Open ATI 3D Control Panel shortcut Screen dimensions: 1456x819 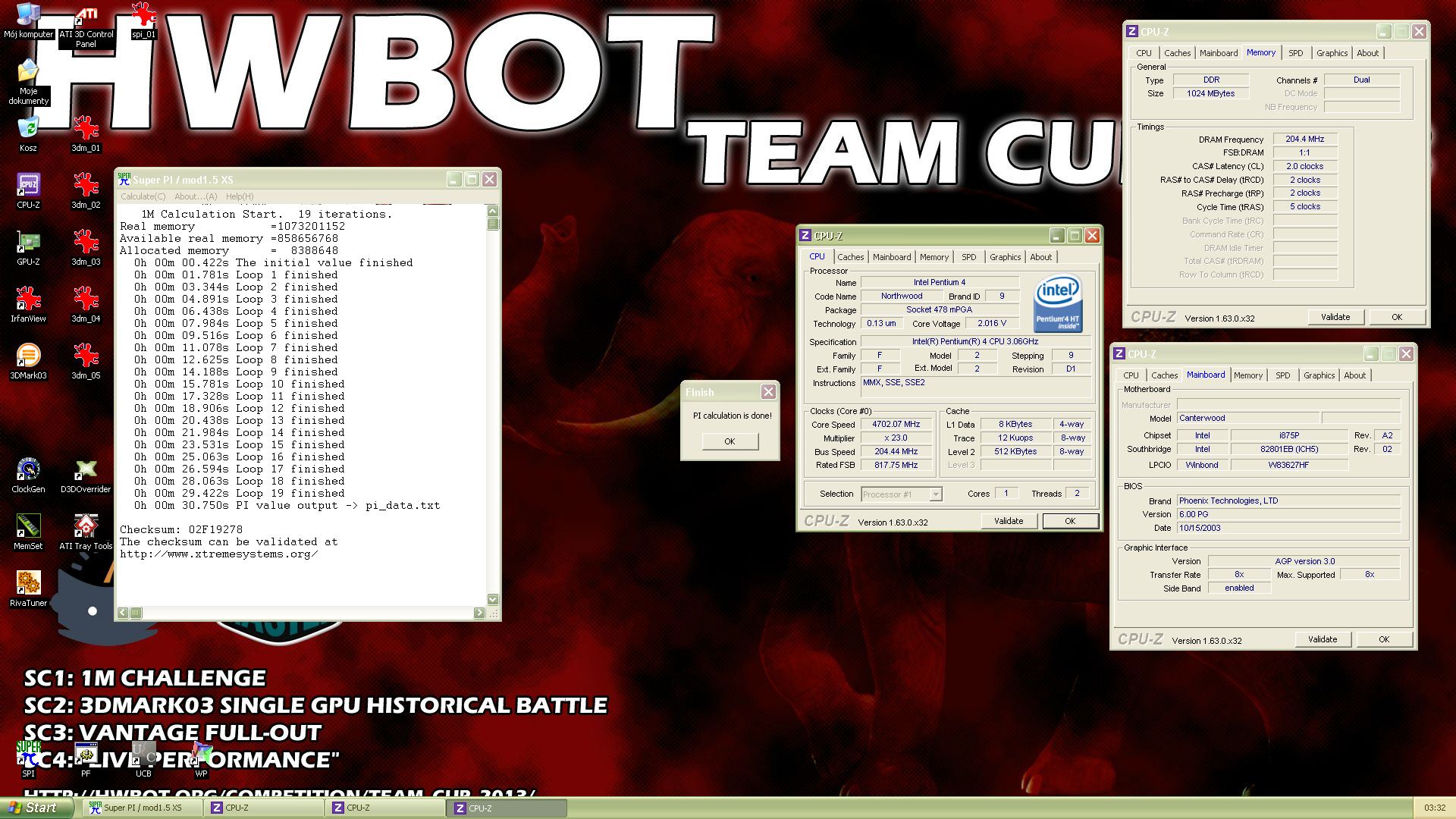[x=86, y=27]
